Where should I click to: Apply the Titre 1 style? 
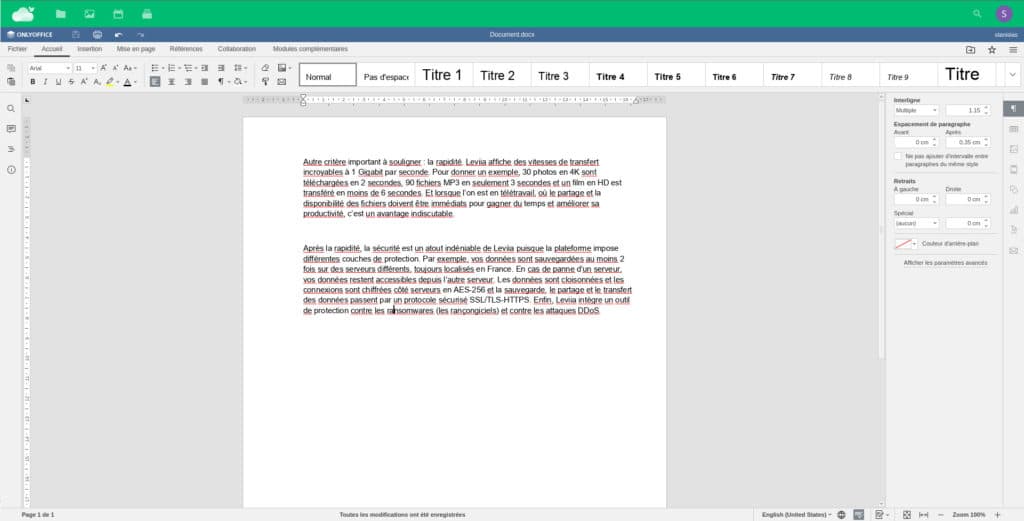(x=442, y=75)
